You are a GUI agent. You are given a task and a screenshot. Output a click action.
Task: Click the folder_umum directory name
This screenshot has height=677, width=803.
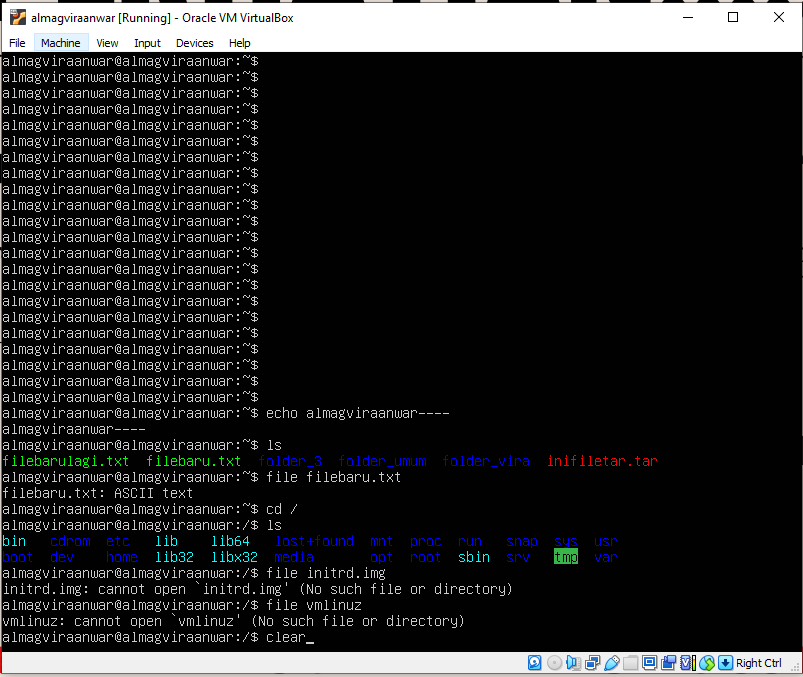point(382,461)
